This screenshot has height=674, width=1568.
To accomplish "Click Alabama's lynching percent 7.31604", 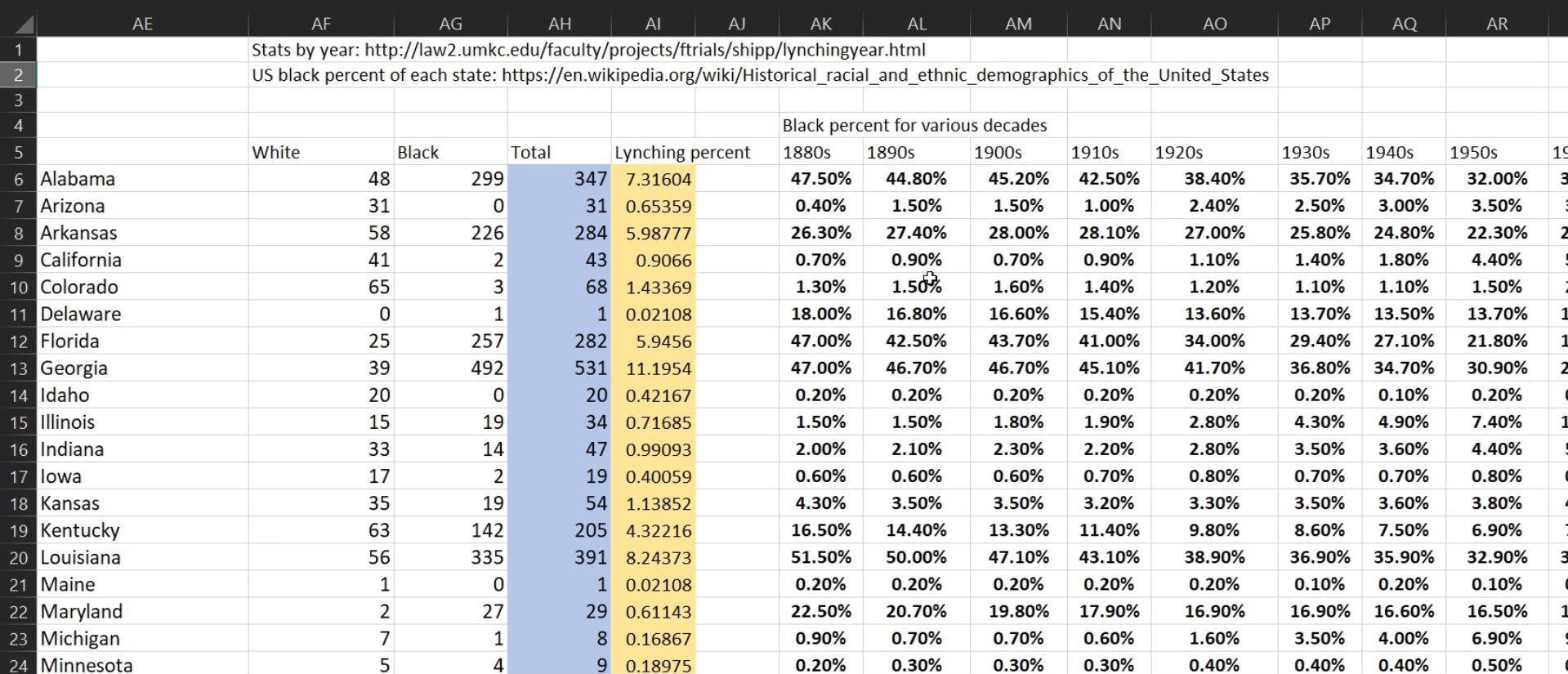I will (653, 179).
